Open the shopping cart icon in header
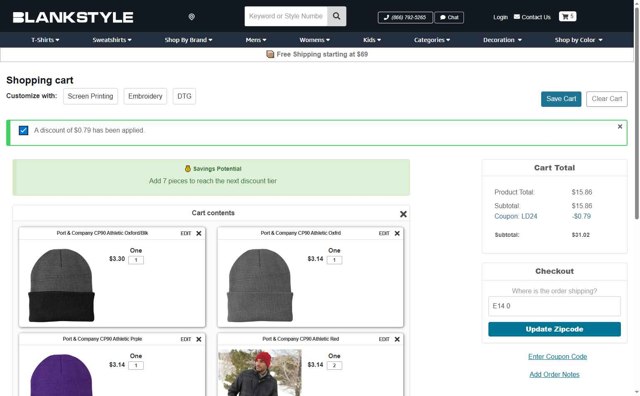The height and width of the screenshot is (396, 640). 567,16
